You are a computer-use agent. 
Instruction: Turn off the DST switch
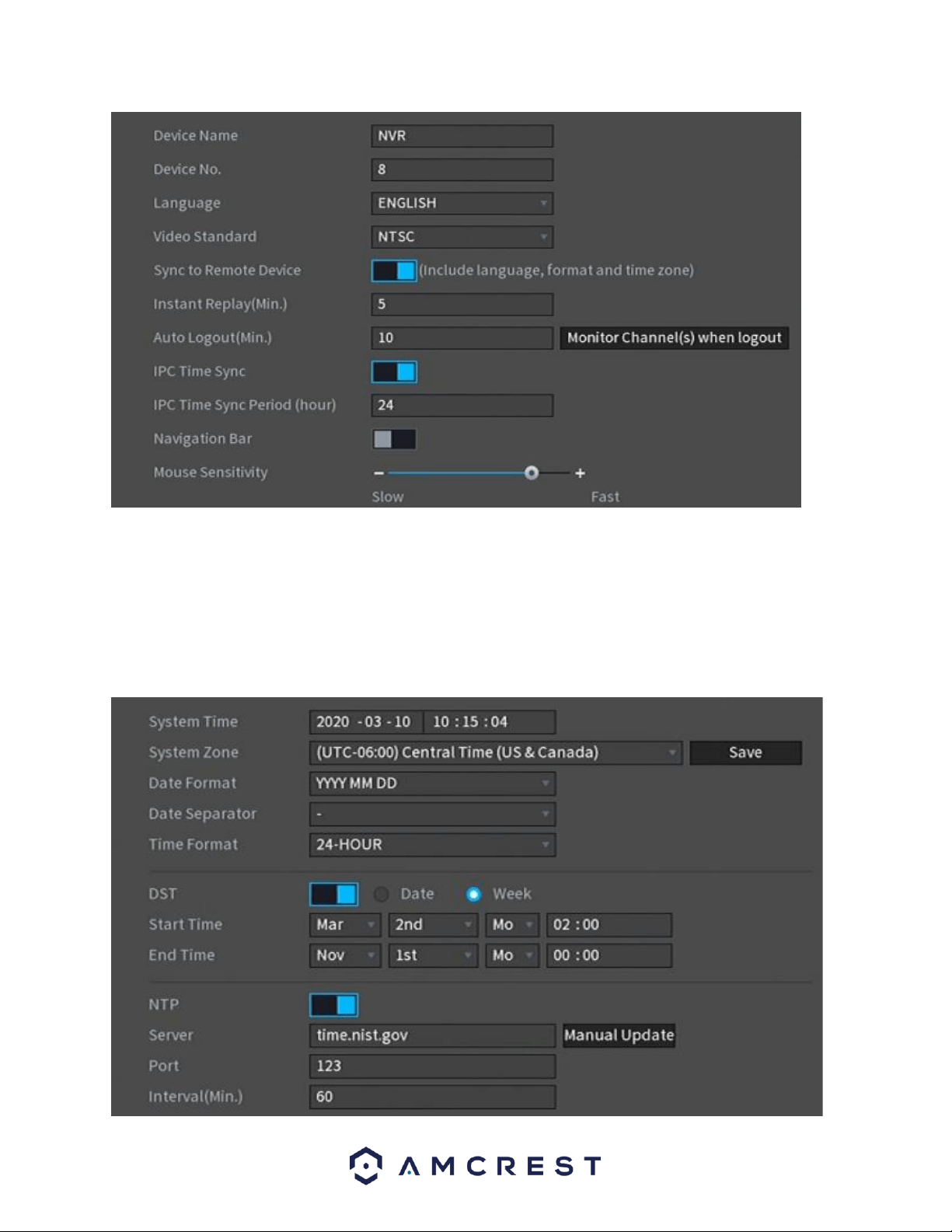coord(334,895)
